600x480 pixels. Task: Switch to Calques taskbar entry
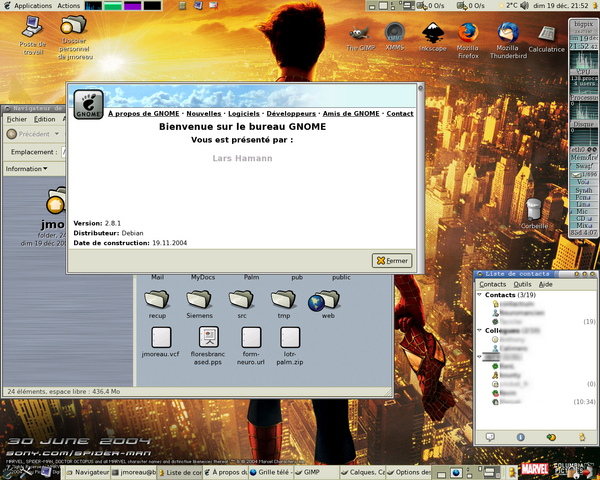363,473
